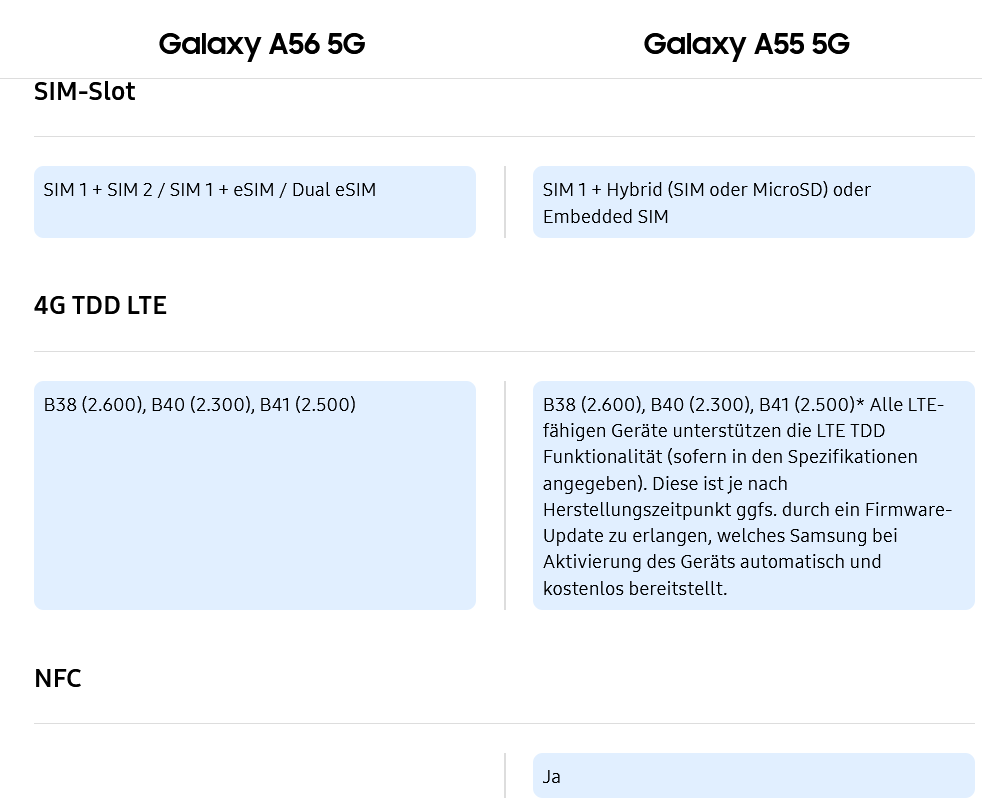The width and height of the screenshot is (982, 805).
Task: Select the 4G TDD LTE section heading
Action: [100, 305]
